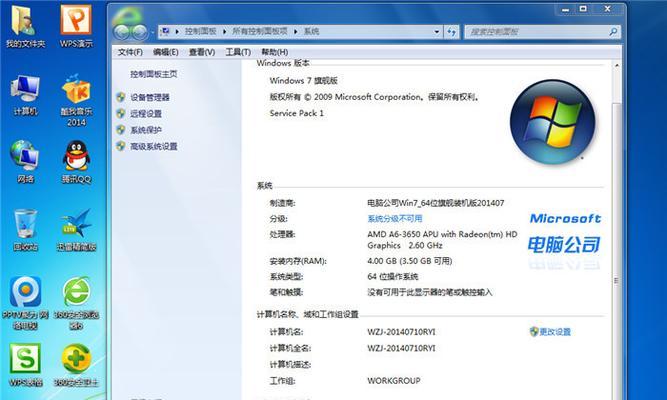
Task: Click the Back navigation arrow button
Action: point(121,32)
